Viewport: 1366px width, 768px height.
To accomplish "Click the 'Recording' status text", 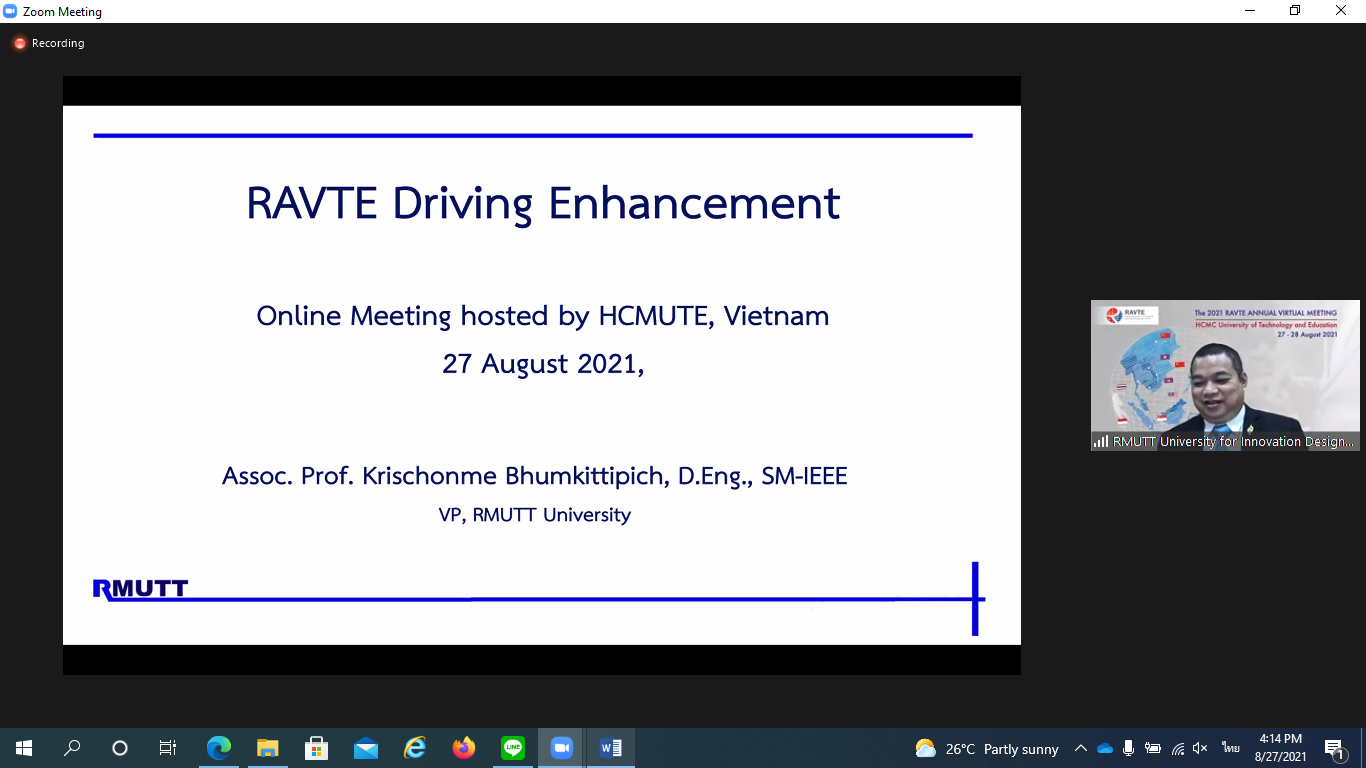I will click(58, 43).
